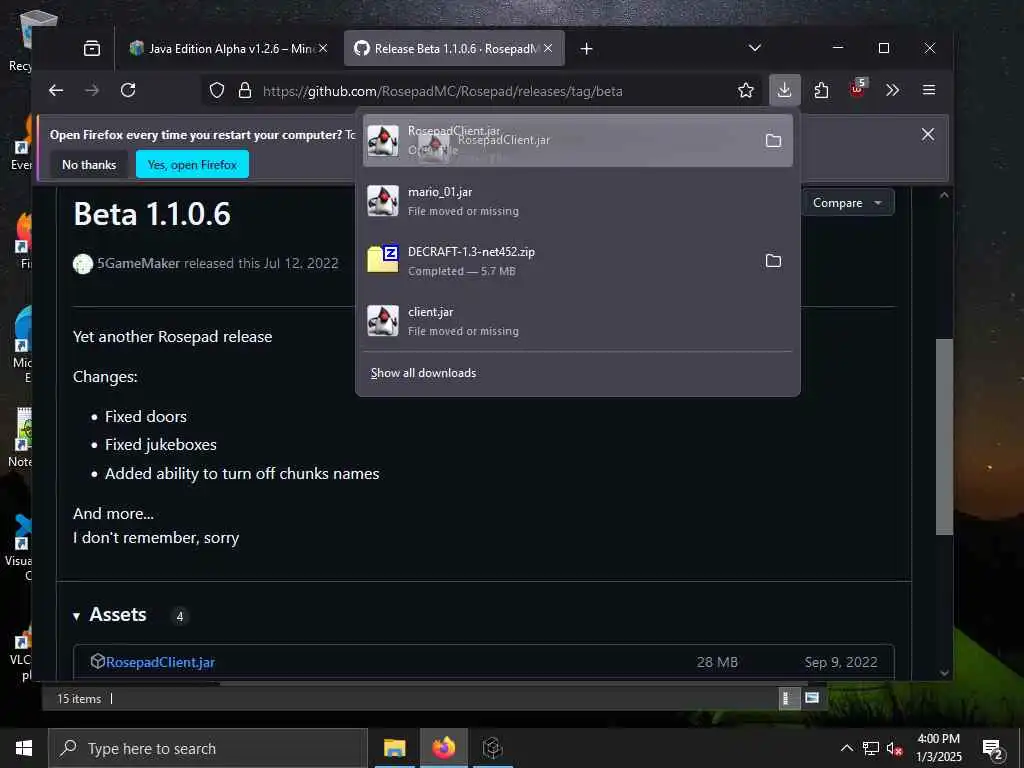Open Firefox View icon left of tabs
Screen dimensions: 1024x768
point(92,48)
